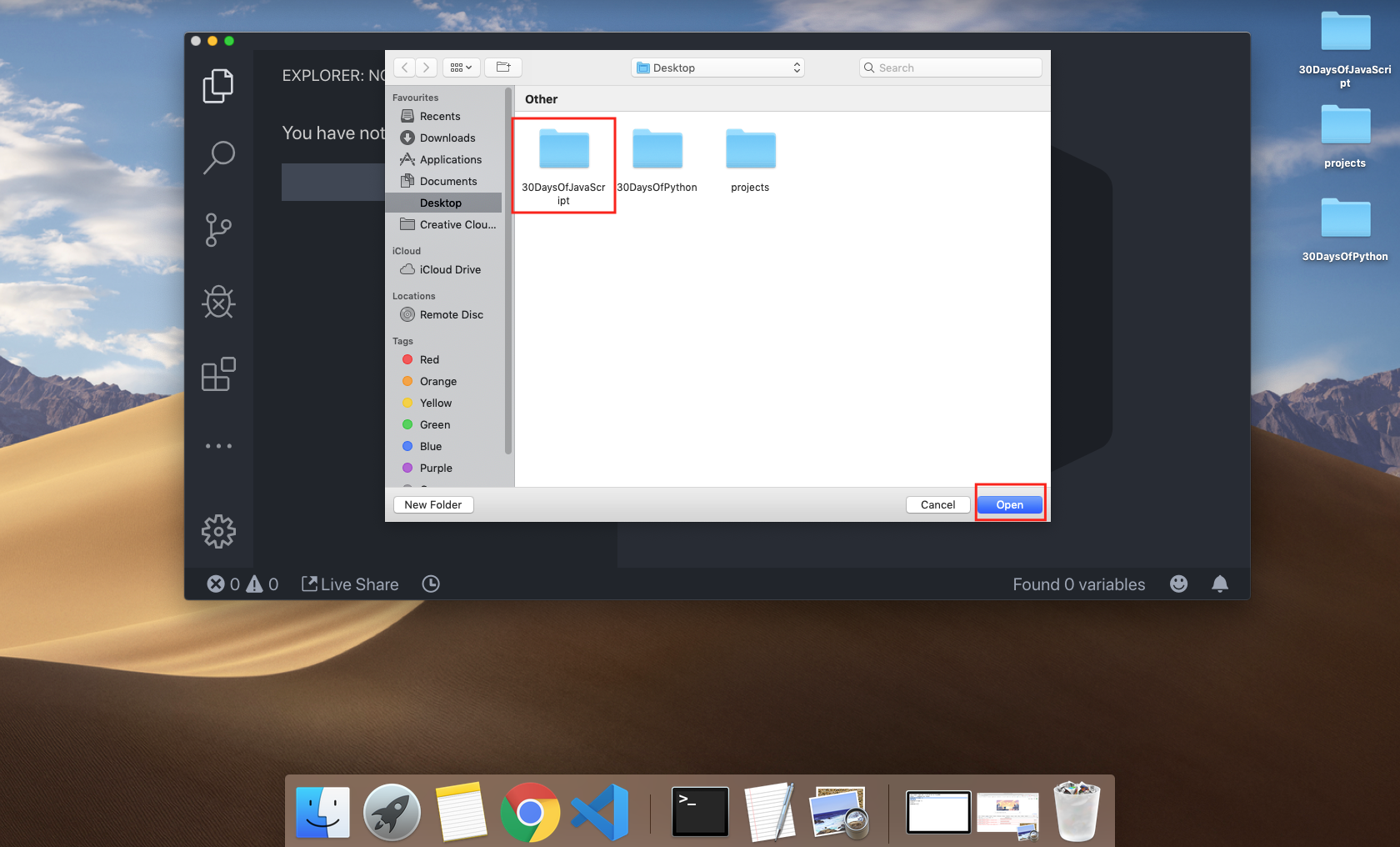1400x847 pixels.
Task: Open the Explorer view in VS Code
Action: pyautogui.click(x=217, y=85)
